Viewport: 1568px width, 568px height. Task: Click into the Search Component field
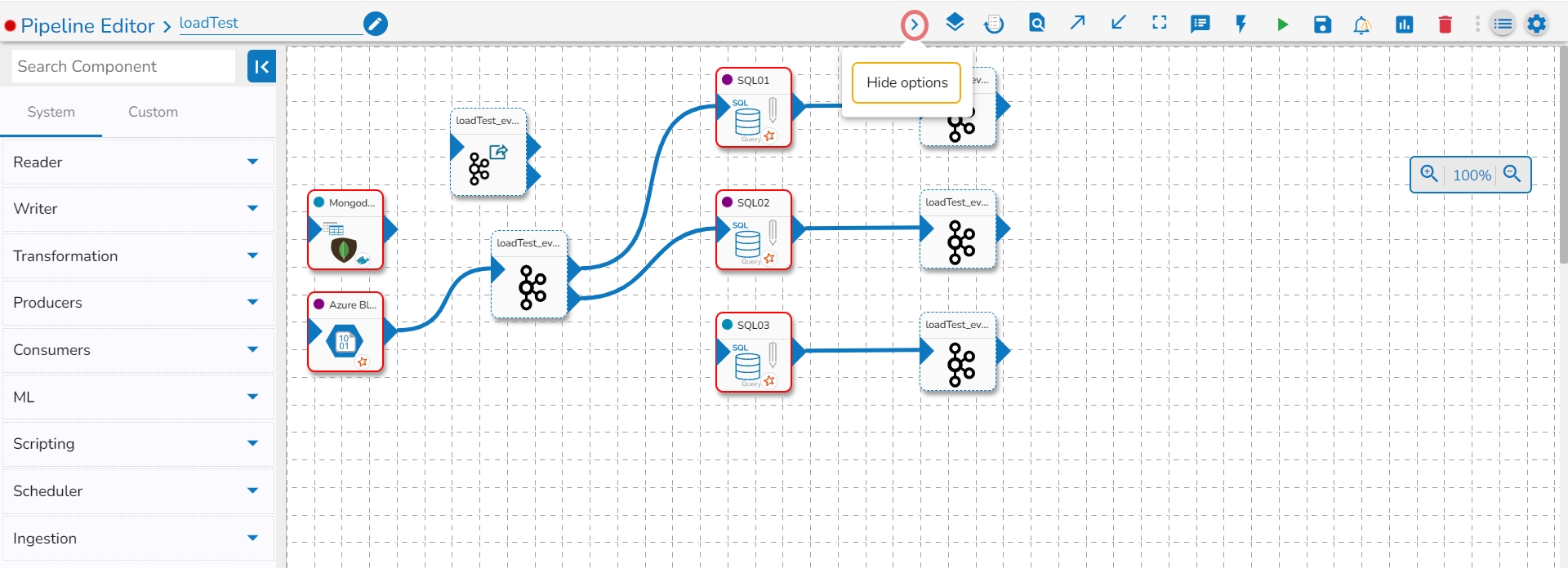pos(123,67)
